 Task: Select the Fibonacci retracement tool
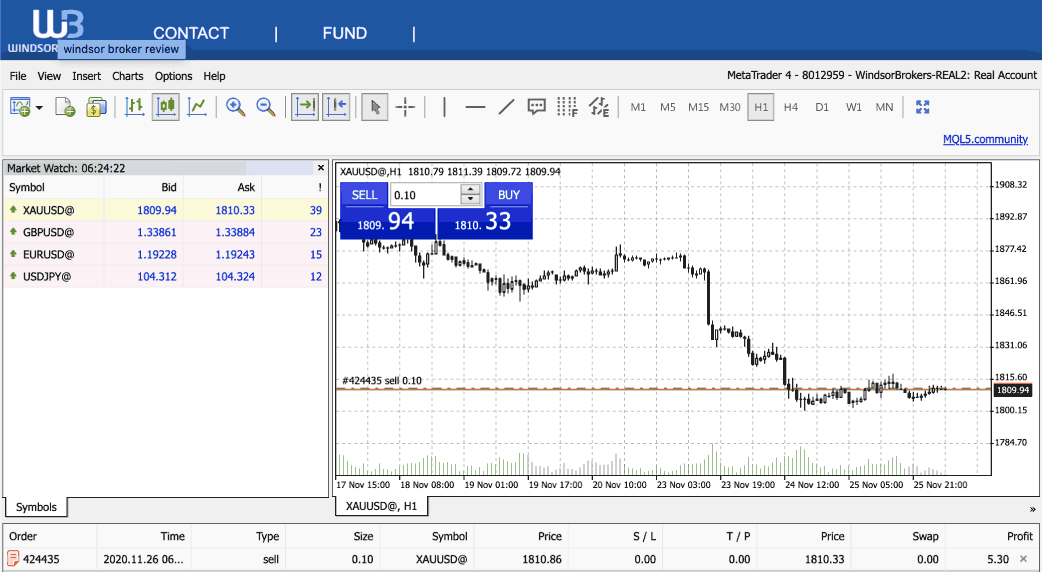click(x=567, y=106)
